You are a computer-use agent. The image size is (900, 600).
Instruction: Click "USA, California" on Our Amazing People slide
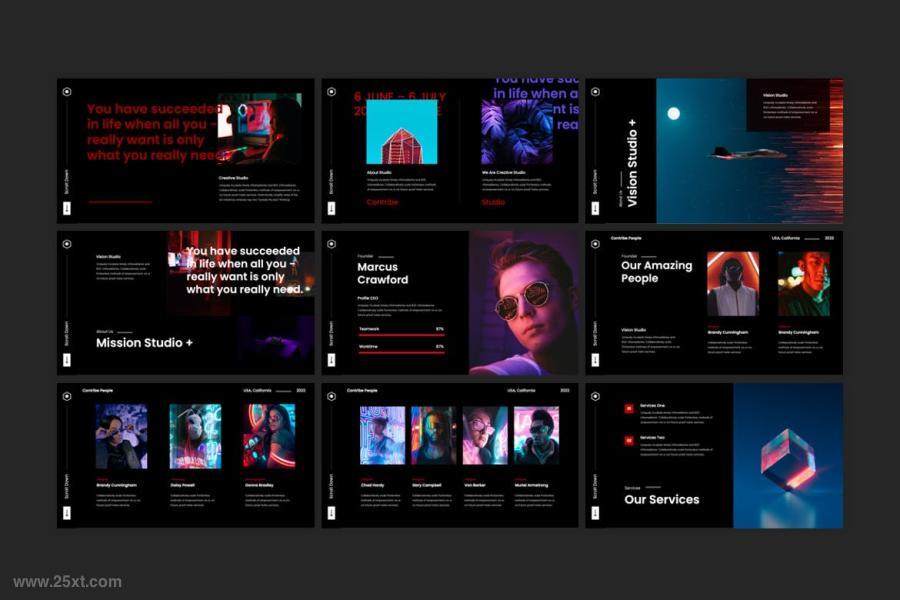(x=786, y=238)
